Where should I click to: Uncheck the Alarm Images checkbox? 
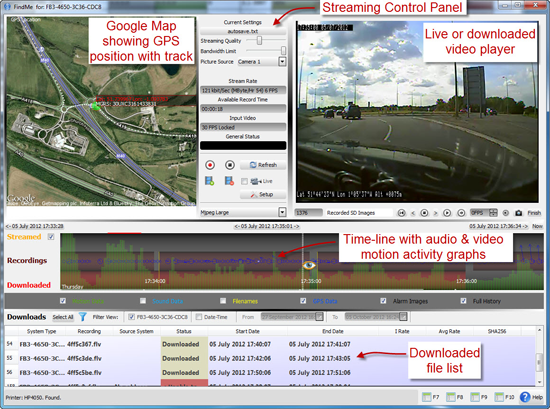pyautogui.click(x=383, y=301)
